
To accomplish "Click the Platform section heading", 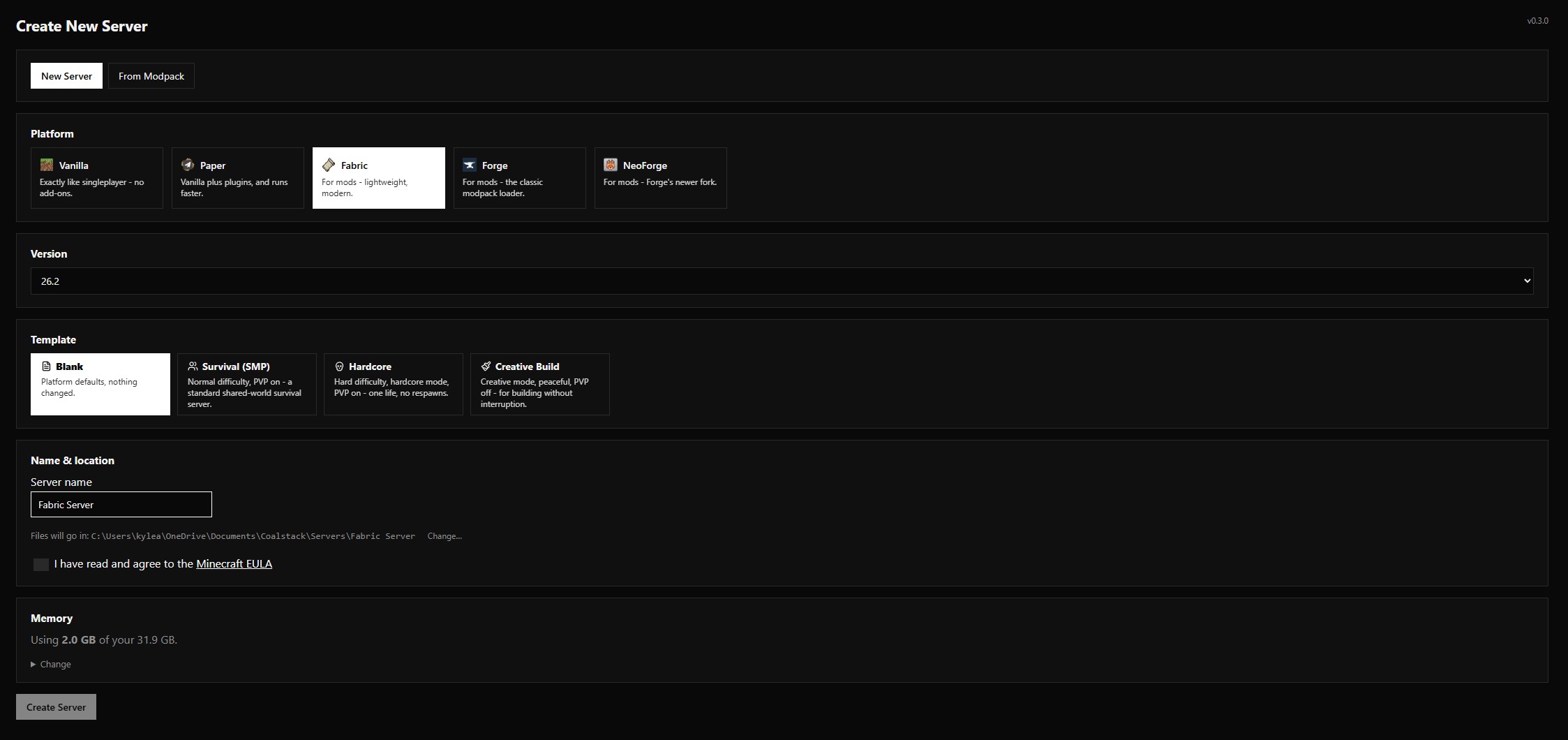I will click(52, 133).
